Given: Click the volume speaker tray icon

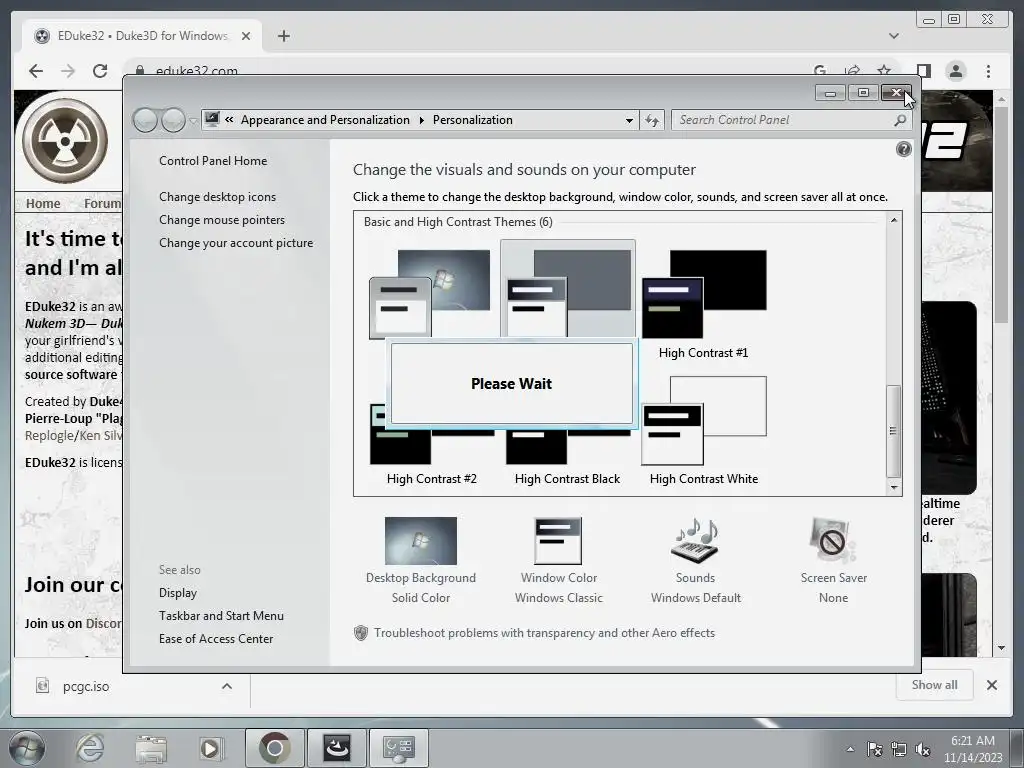Looking at the screenshot, I should [x=922, y=749].
